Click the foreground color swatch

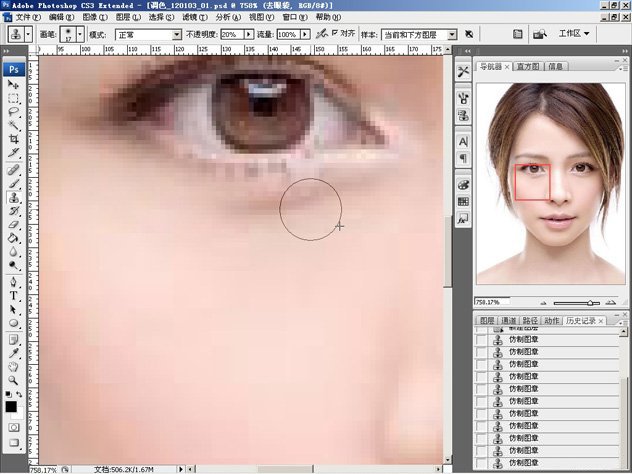pos(11,406)
